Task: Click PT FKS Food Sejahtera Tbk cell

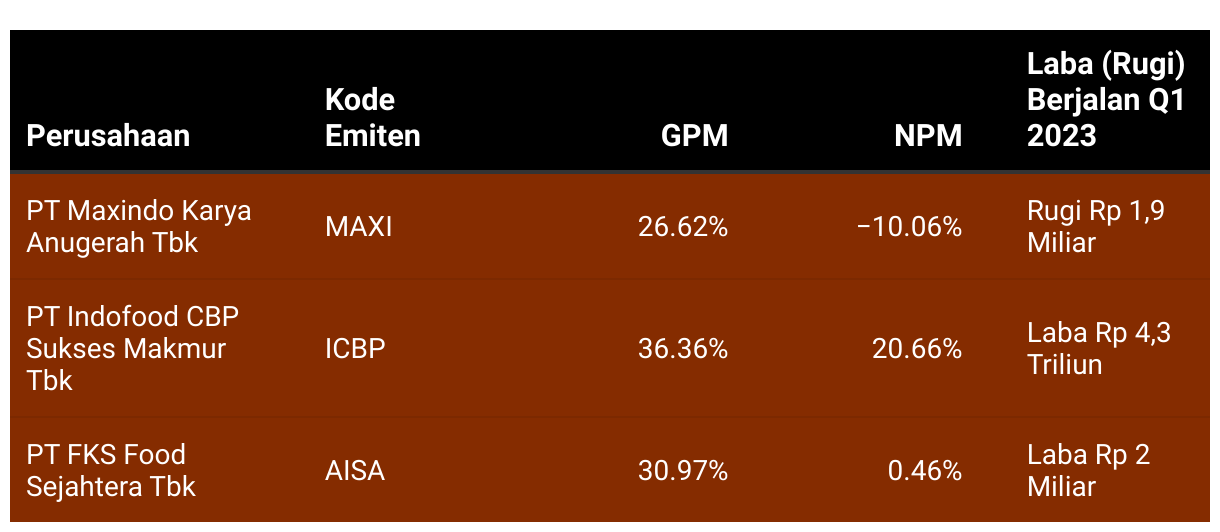Action: (x=111, y=470)
